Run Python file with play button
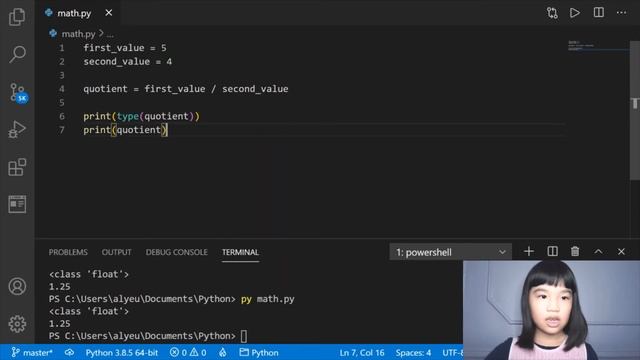 575,13
